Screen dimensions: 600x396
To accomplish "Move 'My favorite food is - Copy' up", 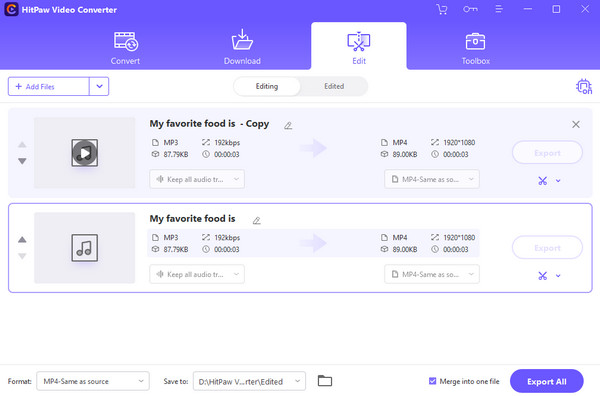I will click(x=22, y=145).
